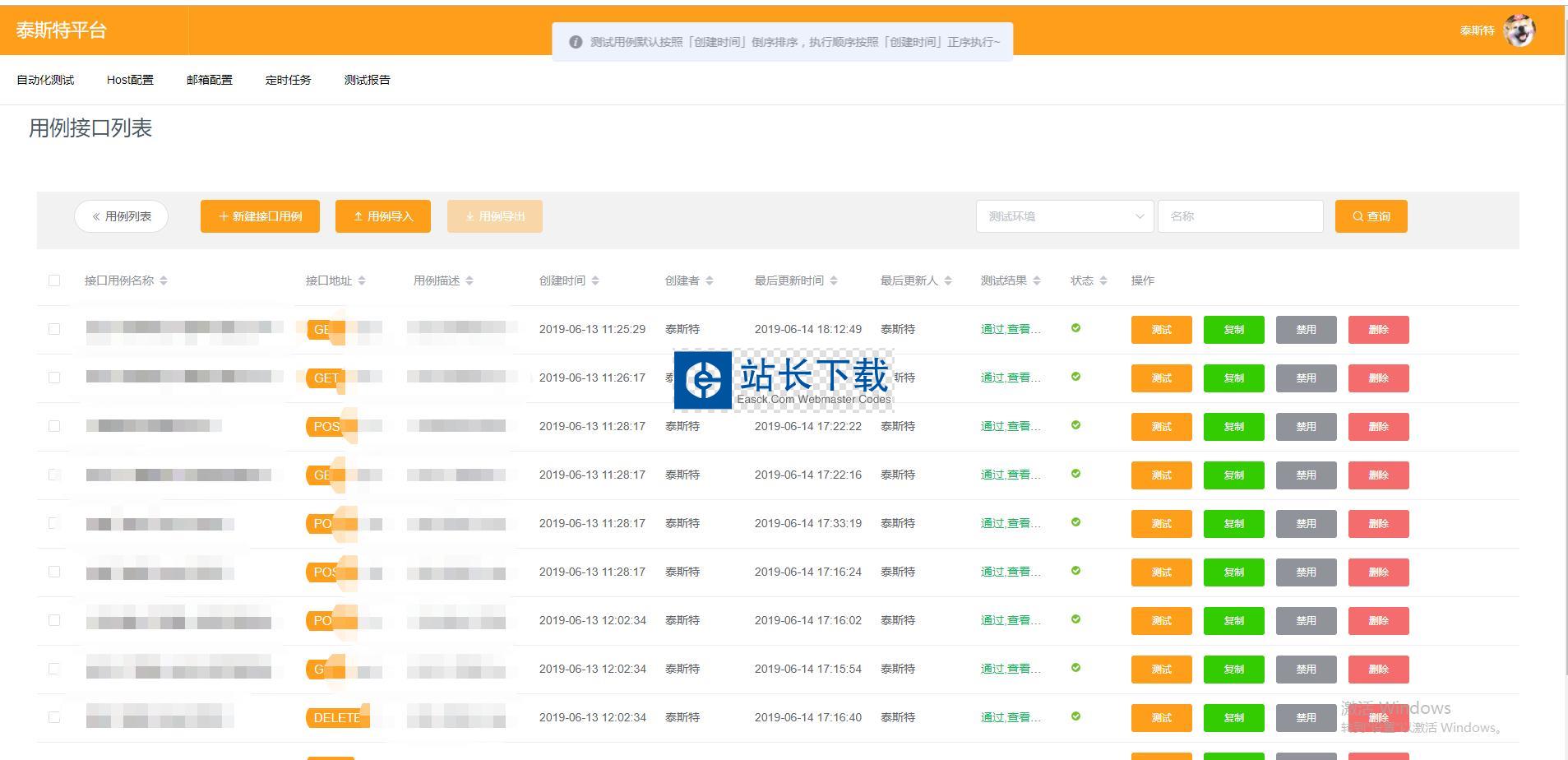Screen dimensions: 1568x760
Task: Check the DELETE row's checkbox
Action: pyautogui.click(x=54, y=717)
